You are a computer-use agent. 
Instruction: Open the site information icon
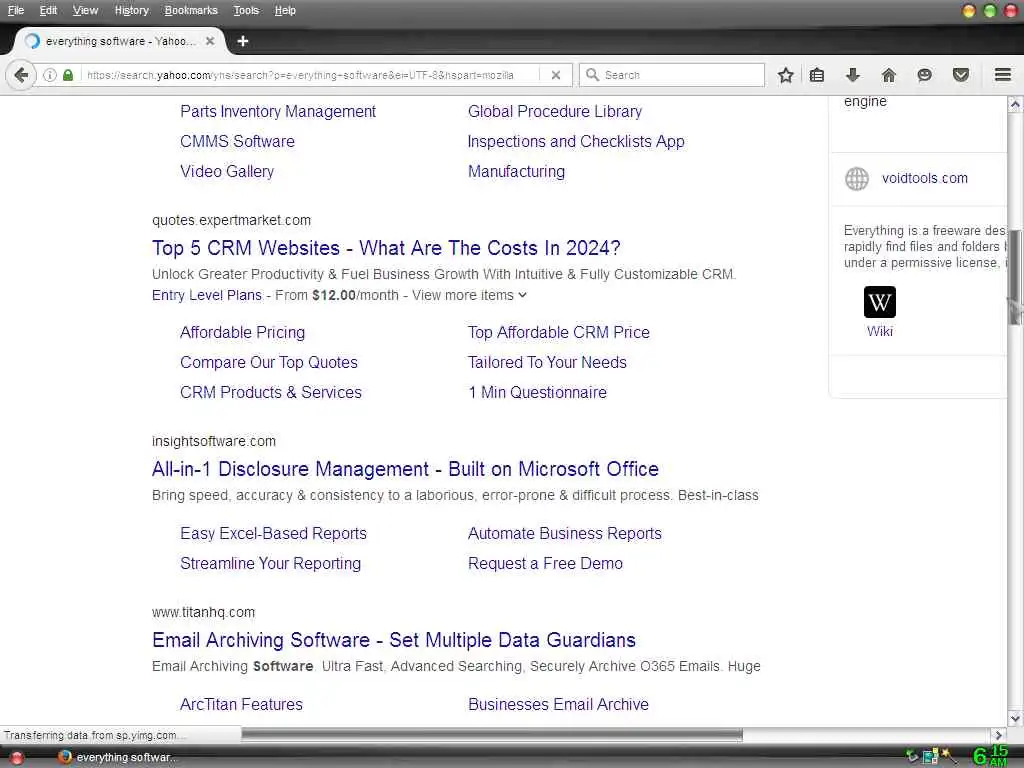50,75
